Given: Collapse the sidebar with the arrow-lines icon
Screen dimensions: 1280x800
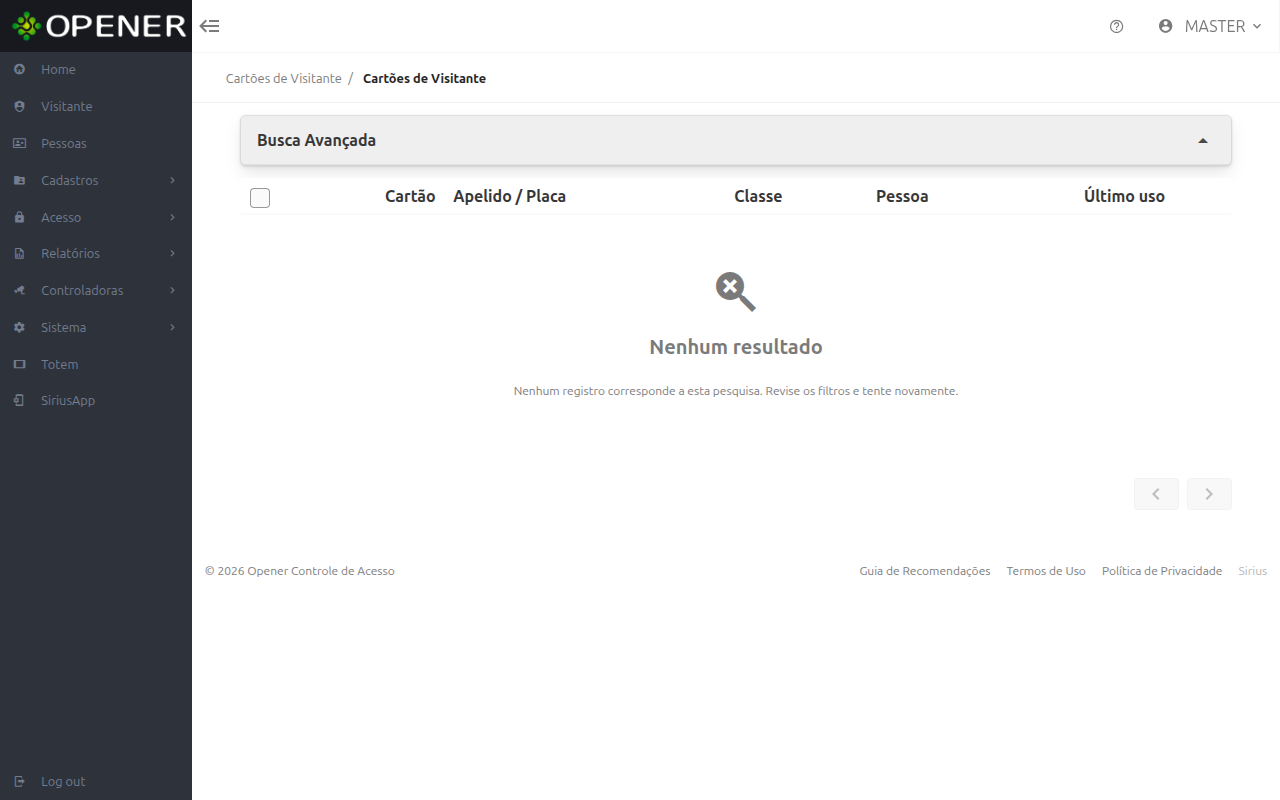Looking at the screenshot, I should (210, 26).
